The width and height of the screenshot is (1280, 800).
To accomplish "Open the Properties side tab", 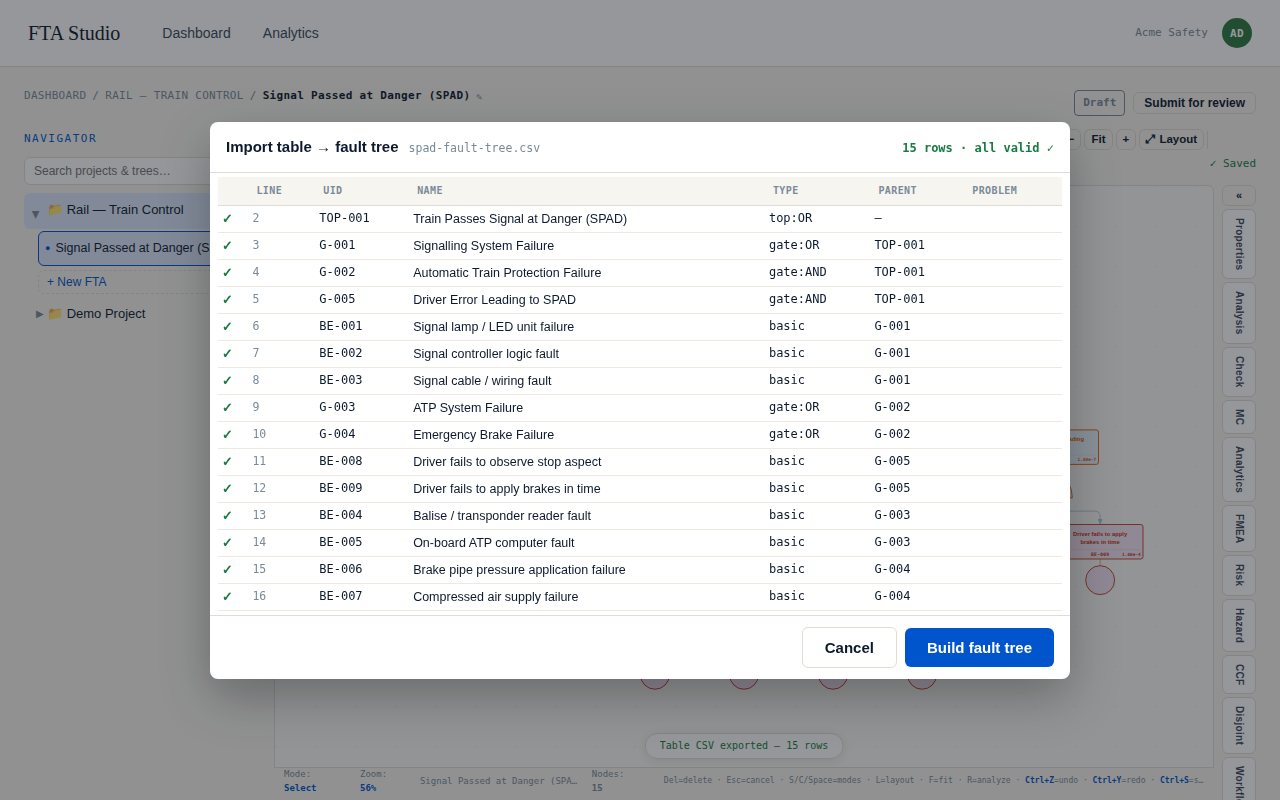I will (x=1239, y=244).
